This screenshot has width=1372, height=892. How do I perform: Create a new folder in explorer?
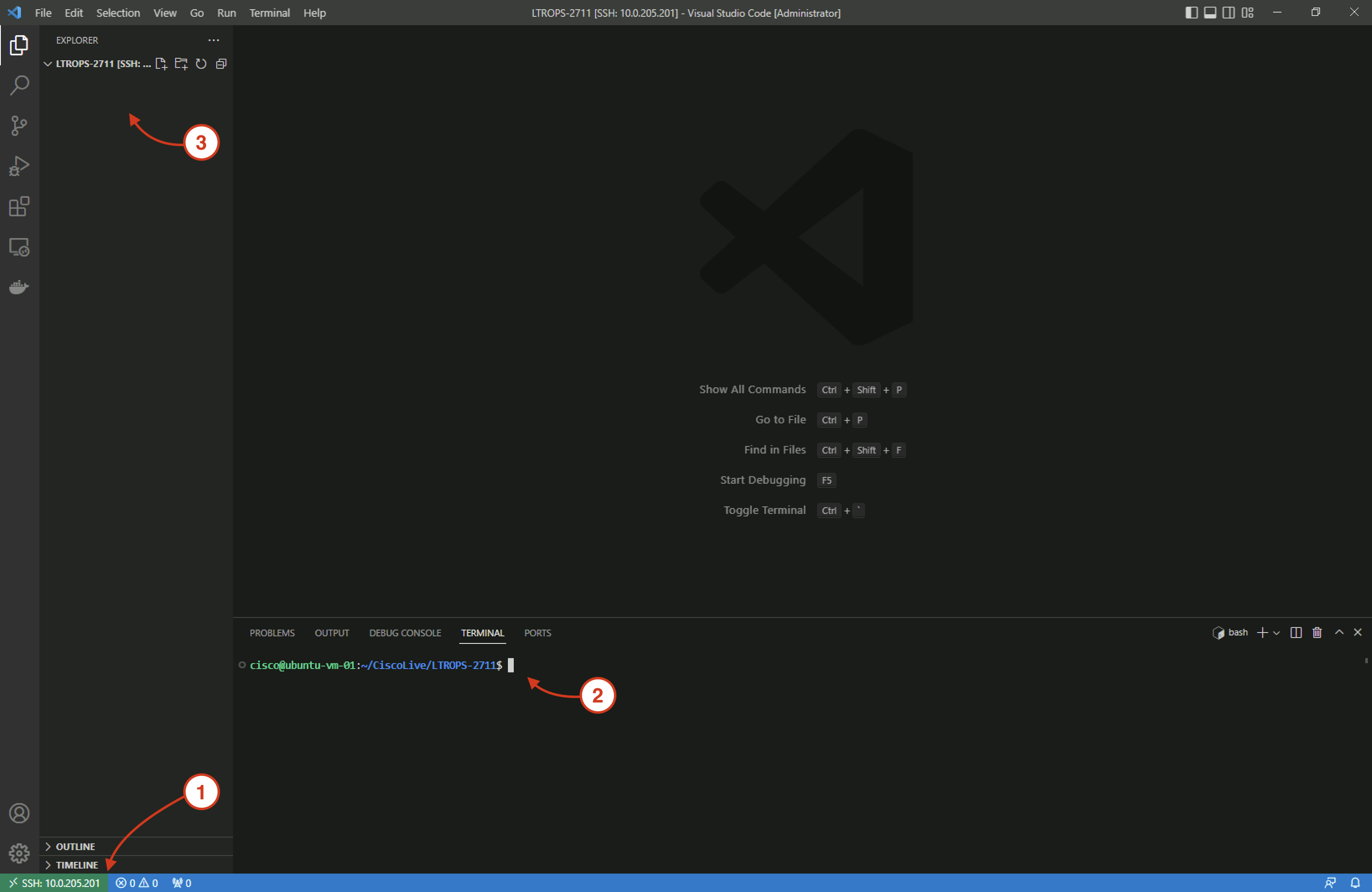coord(181,64)
